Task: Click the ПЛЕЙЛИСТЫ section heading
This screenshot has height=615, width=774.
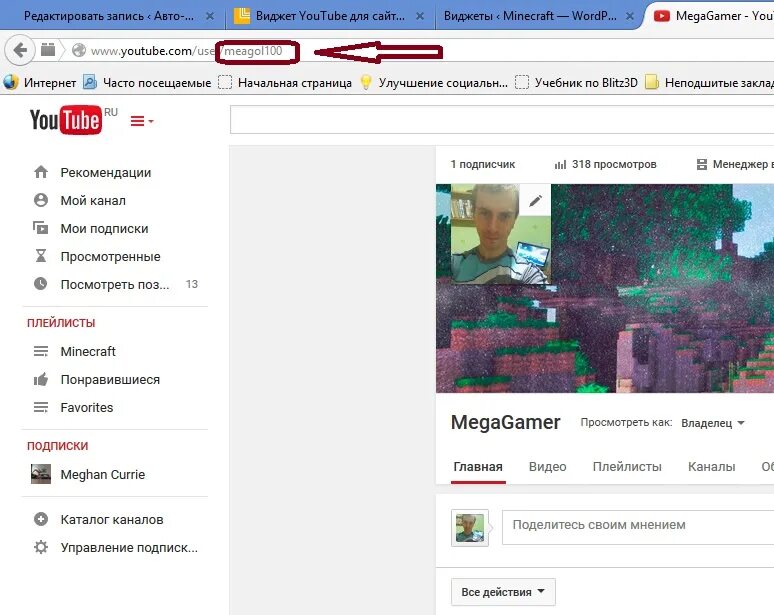Action: point(61,323)
